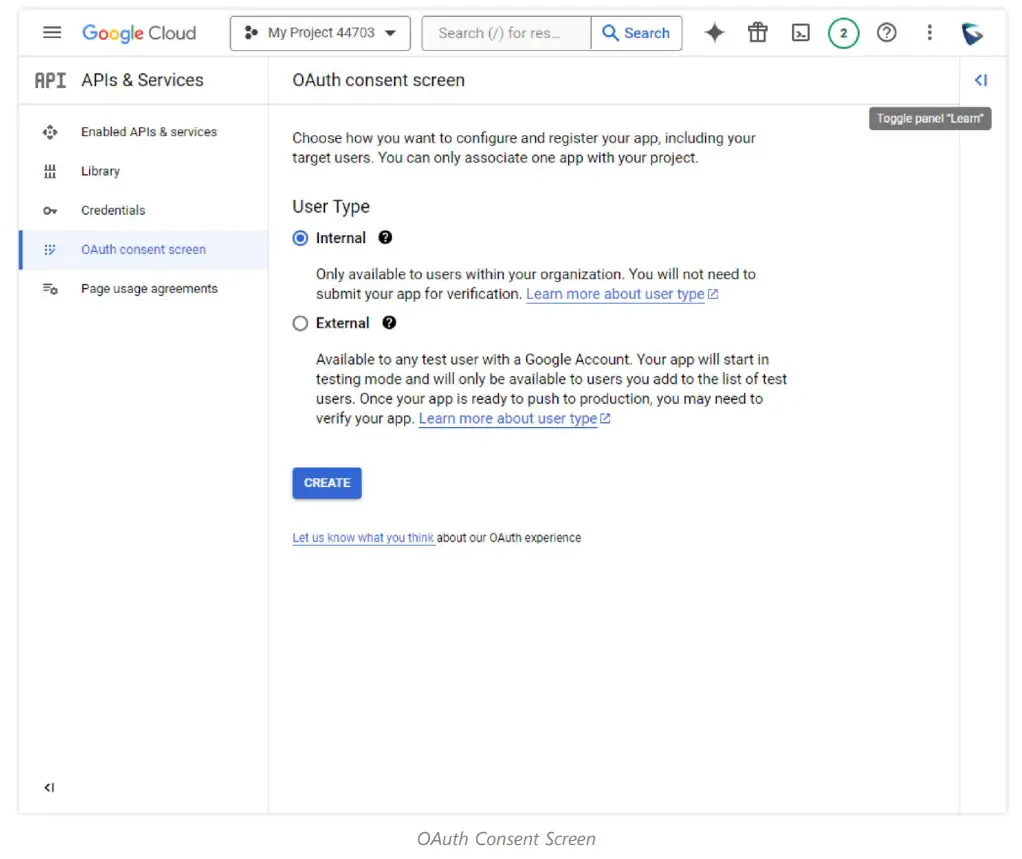Click the User Type heading
The image size is (1022, 859).
pyautogui.click(x=330, y=207)
